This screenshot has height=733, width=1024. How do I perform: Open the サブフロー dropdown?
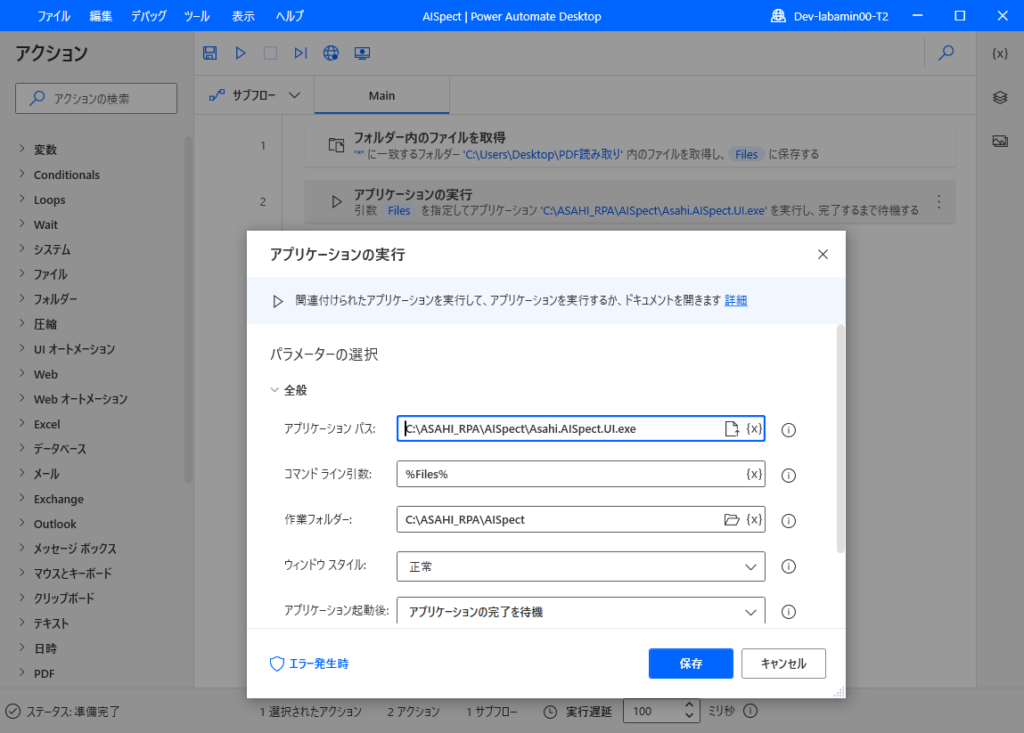click(255, 95)
